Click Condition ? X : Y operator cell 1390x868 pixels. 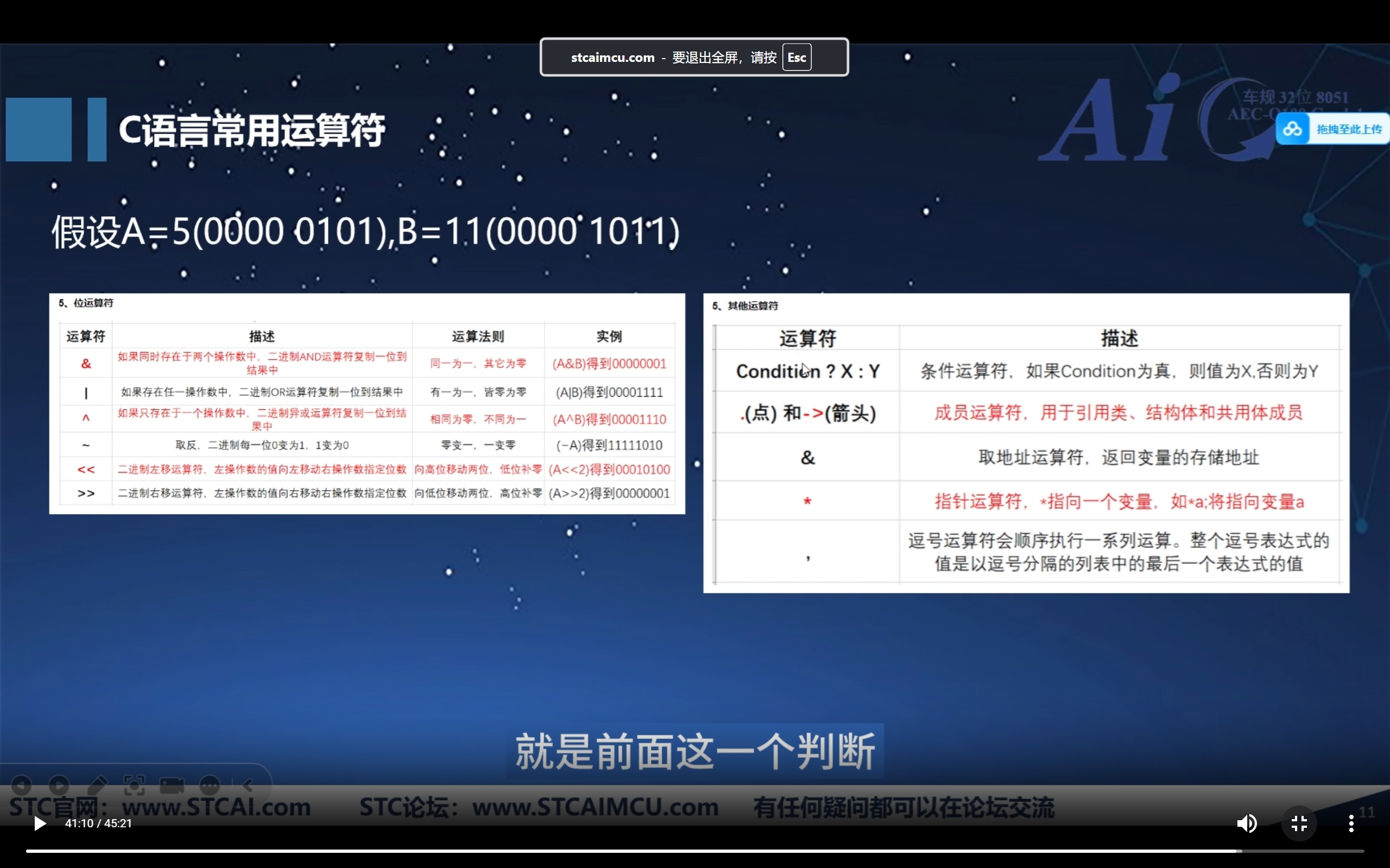808,371
